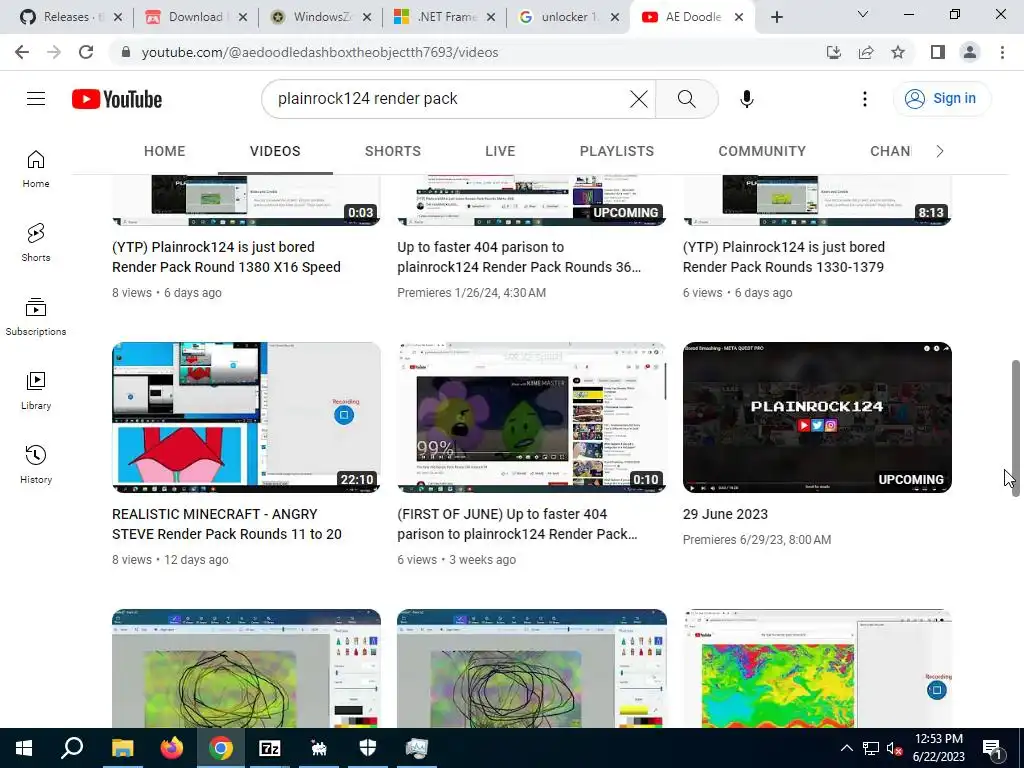Image resolution: width=1024 pixels, height=768 pixels.
Task: Go back in browser
Action: 22,52
